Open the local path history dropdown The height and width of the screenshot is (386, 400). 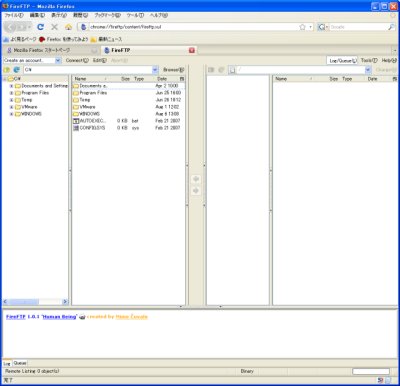pyautogui.click(x=155, y=70)
